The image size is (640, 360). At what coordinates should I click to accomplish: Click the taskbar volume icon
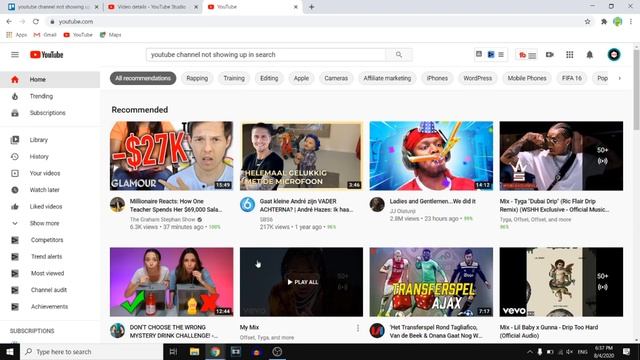(569, 352)
